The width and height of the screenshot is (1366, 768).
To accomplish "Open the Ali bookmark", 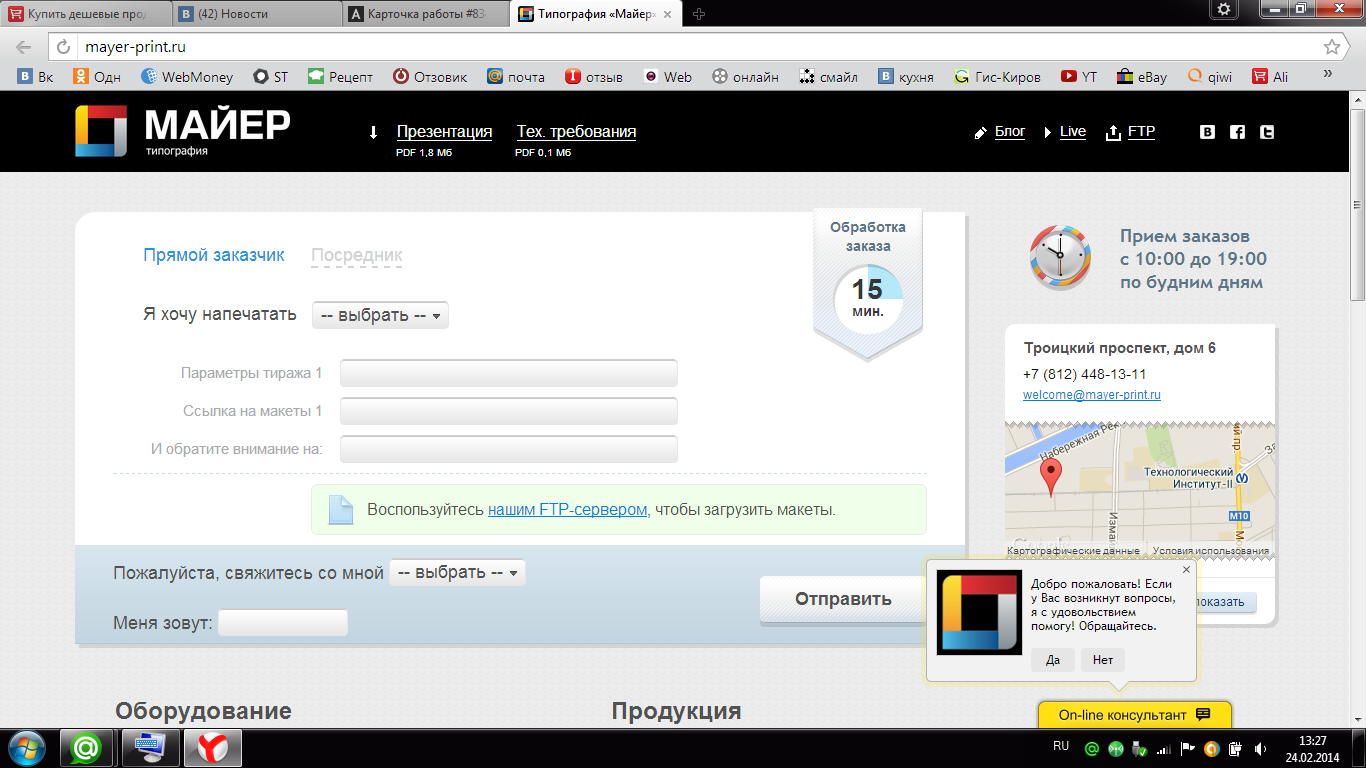I will pos(1270,76).
